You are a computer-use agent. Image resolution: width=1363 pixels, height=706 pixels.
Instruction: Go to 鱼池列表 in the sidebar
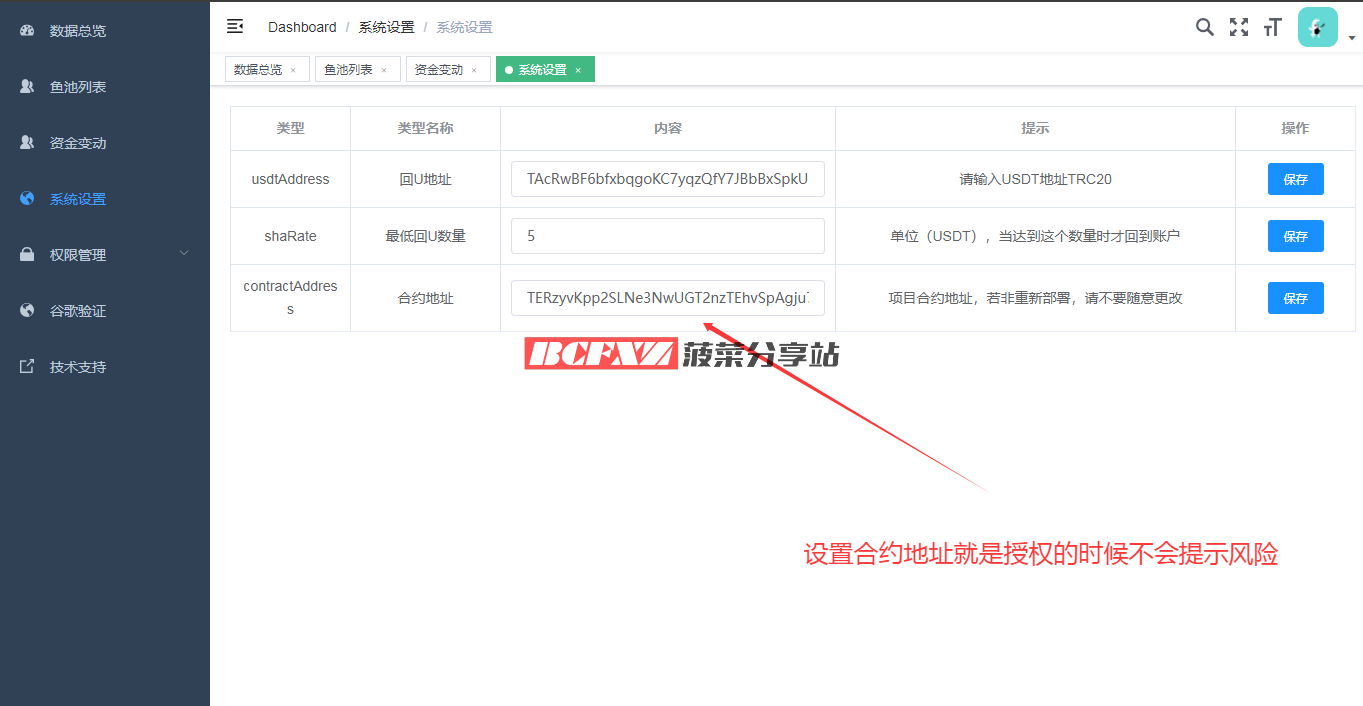(x=78, y=87)
